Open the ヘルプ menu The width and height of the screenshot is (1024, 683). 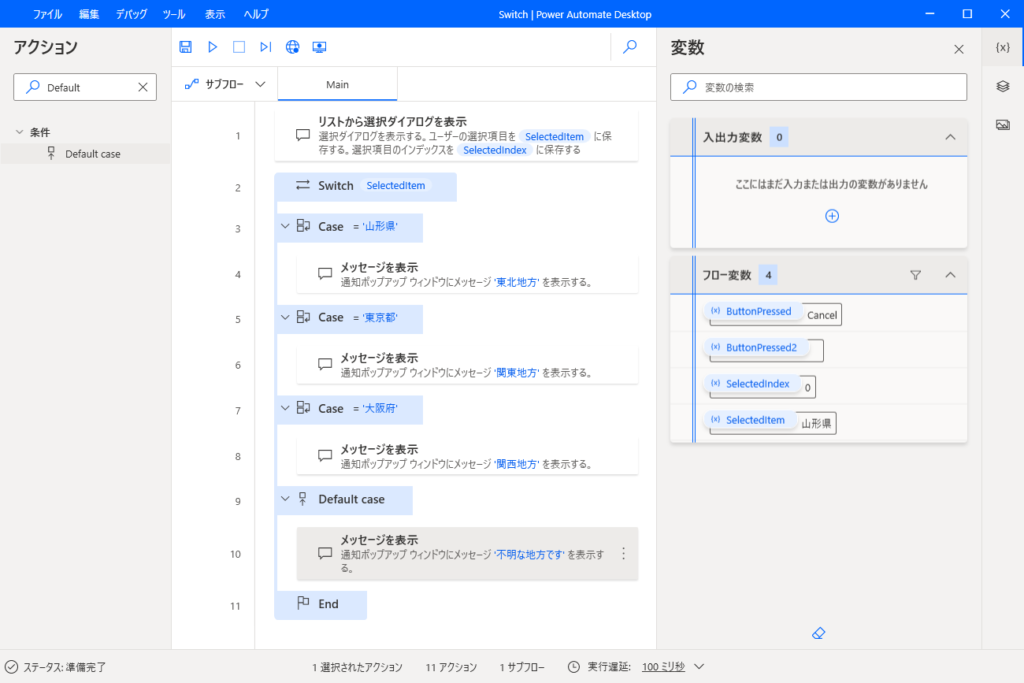click(x=255, y=14)
